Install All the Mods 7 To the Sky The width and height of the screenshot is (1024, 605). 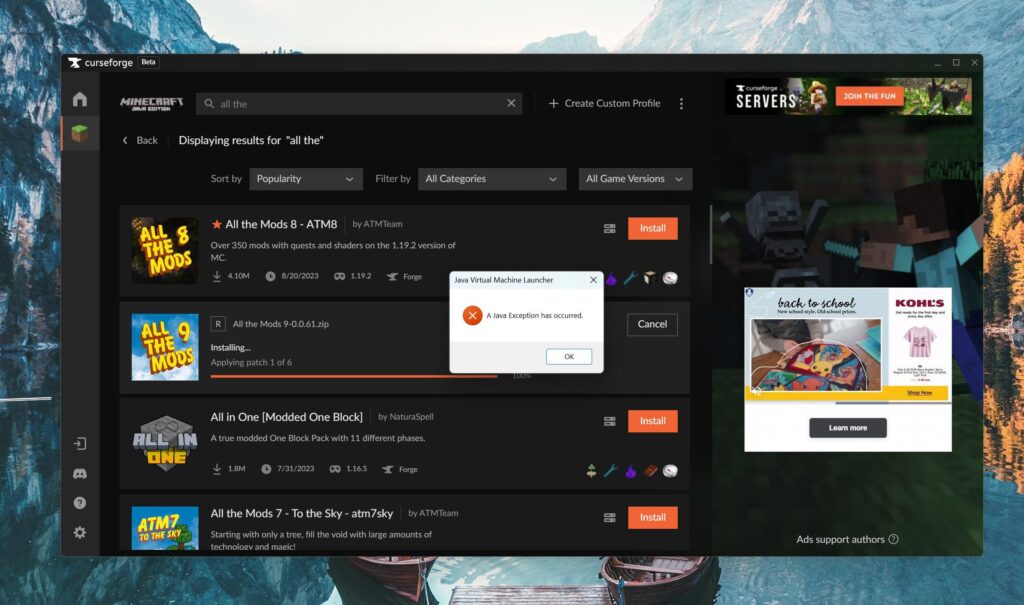[652, 517]
